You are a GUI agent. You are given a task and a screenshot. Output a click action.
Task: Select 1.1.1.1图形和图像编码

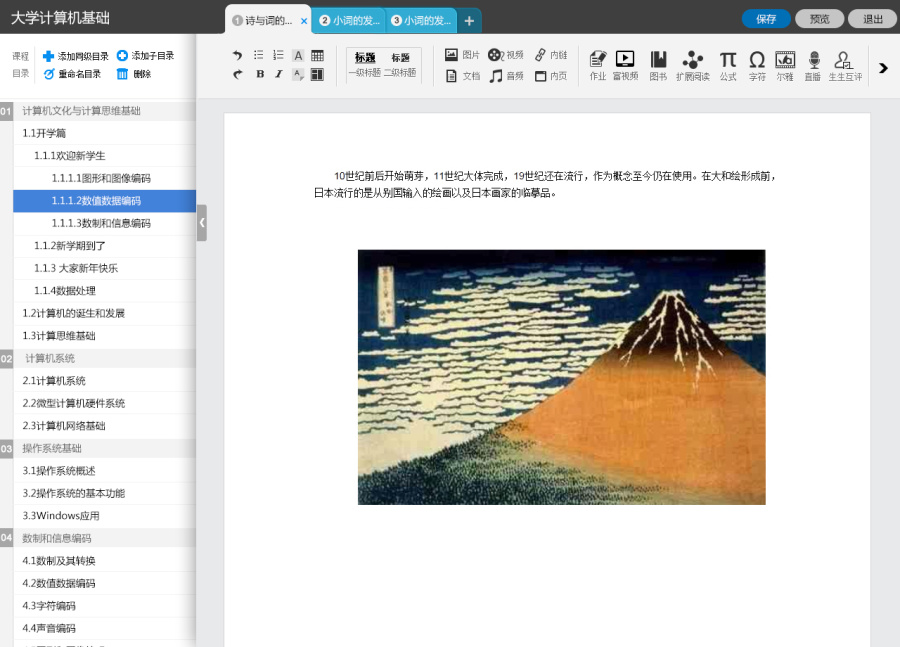coord(104,178)
